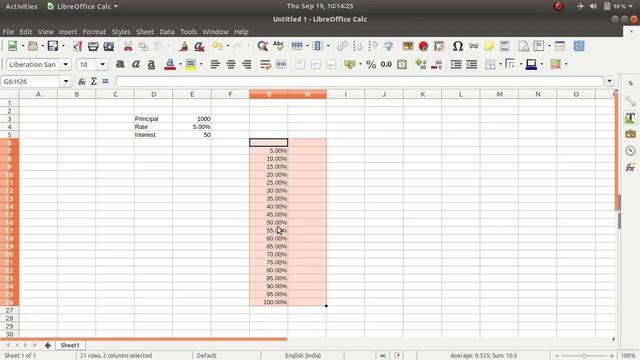
Task: Insert a chart with the pie icon
Action: [x=423, y=46]
